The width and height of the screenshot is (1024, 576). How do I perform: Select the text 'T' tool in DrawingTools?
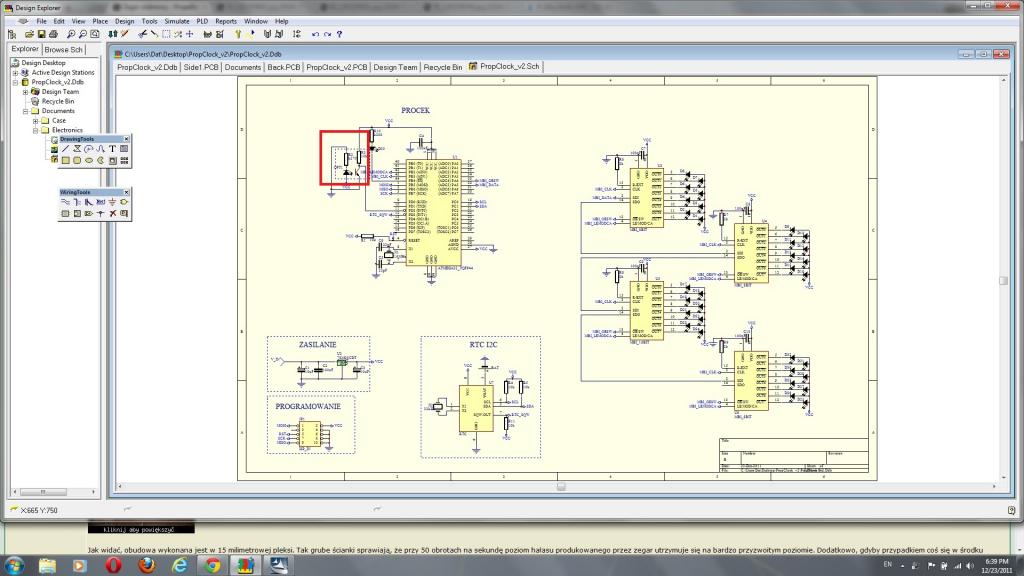point(112,149)
